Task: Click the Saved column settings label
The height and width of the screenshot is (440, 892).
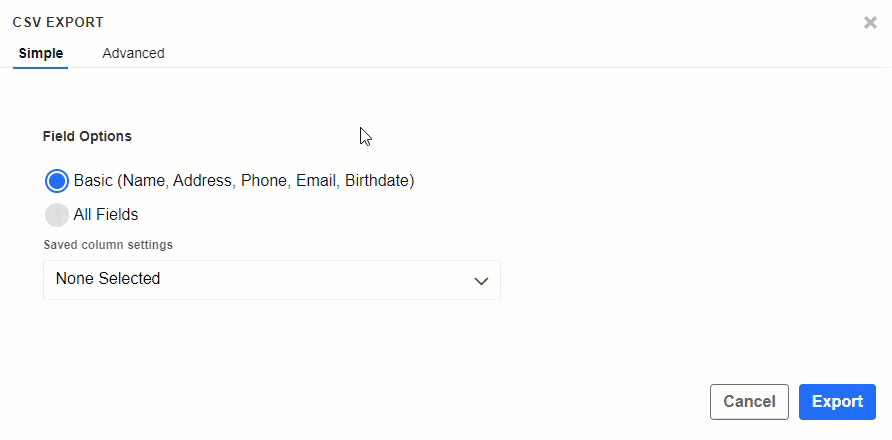Action: 108,245
